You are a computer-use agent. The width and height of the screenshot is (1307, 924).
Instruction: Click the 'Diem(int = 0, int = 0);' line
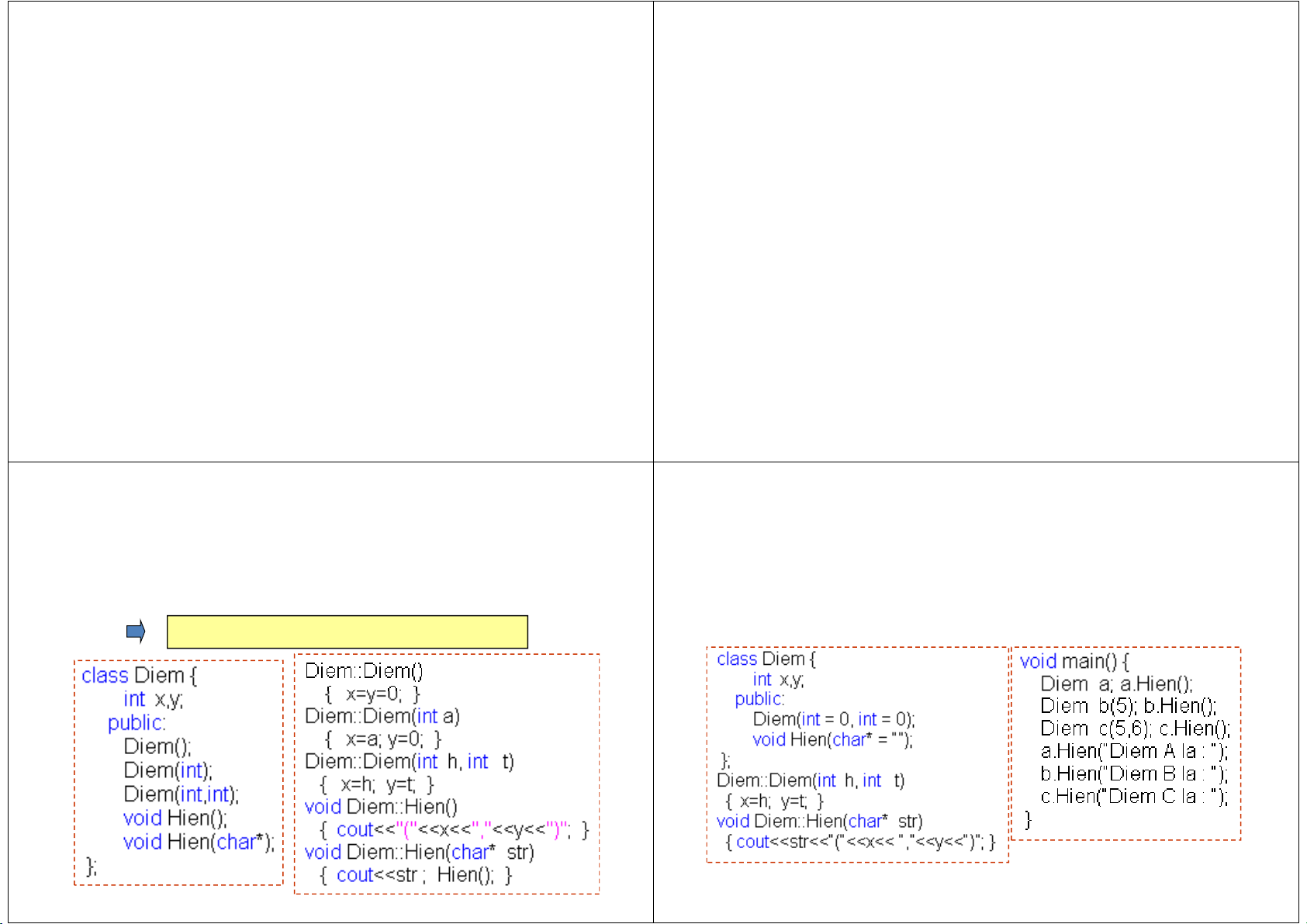click(x=834, y=719)
